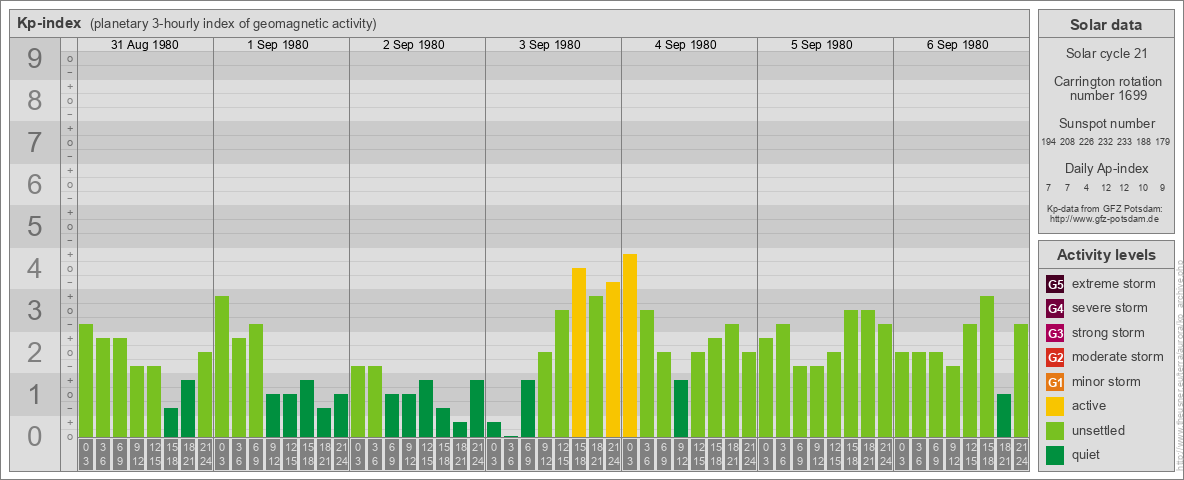Open the http://www.gfz-potsdam.de link

coord(1104,218)
